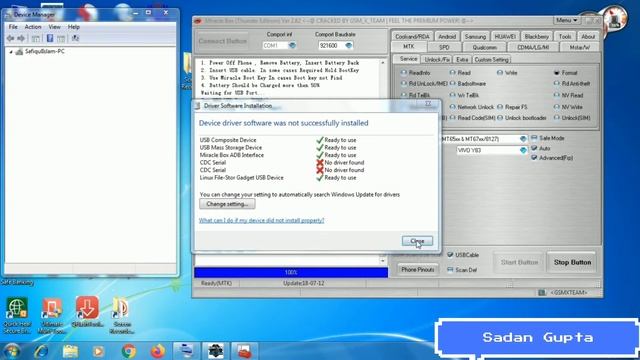Viewport: 640px width, 360px height.
Task: Toggle the Auto checkbox
Action: click(534, 148)
